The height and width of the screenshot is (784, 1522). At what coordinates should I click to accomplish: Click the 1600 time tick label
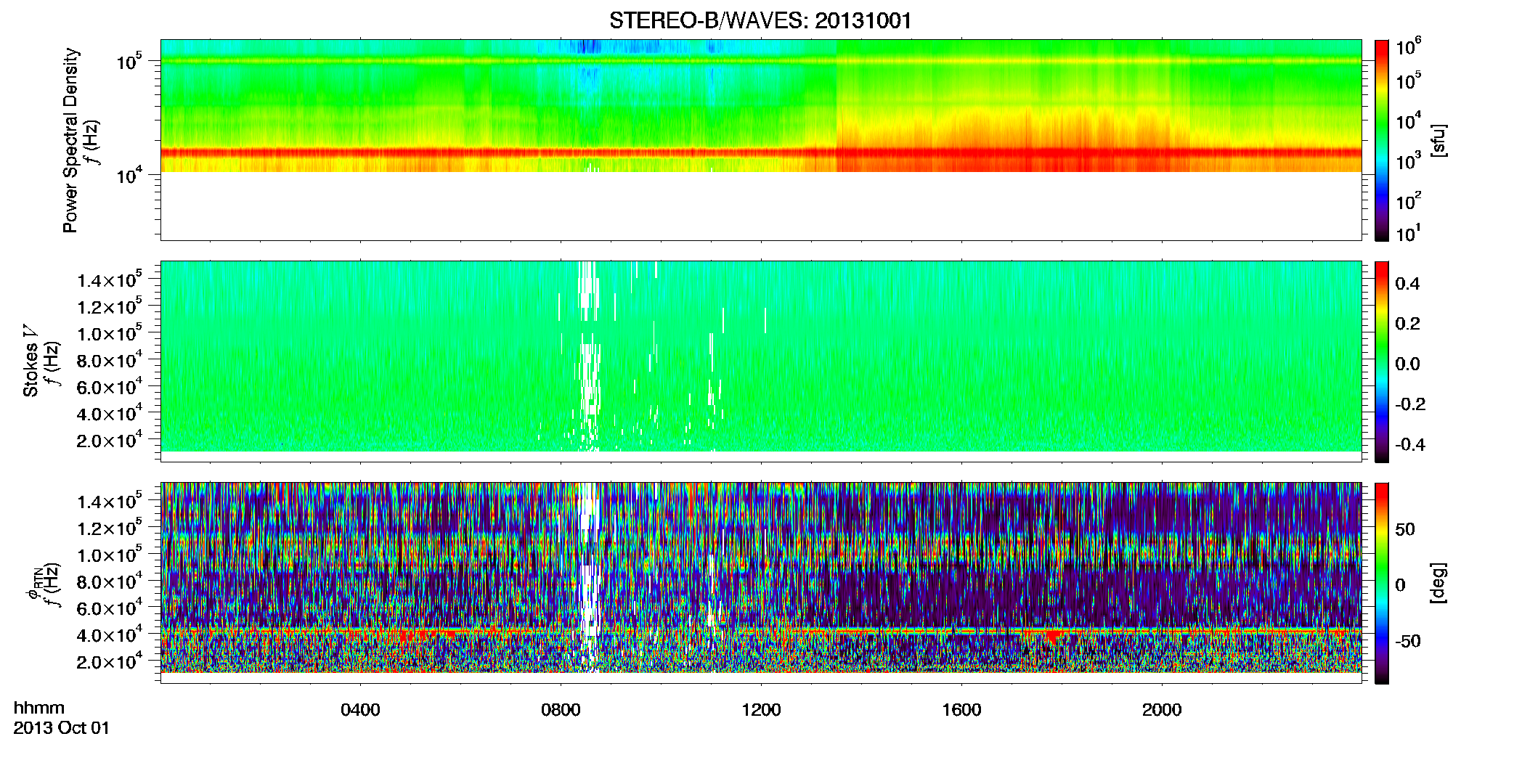pyautogui.click(x=961, y=710)
